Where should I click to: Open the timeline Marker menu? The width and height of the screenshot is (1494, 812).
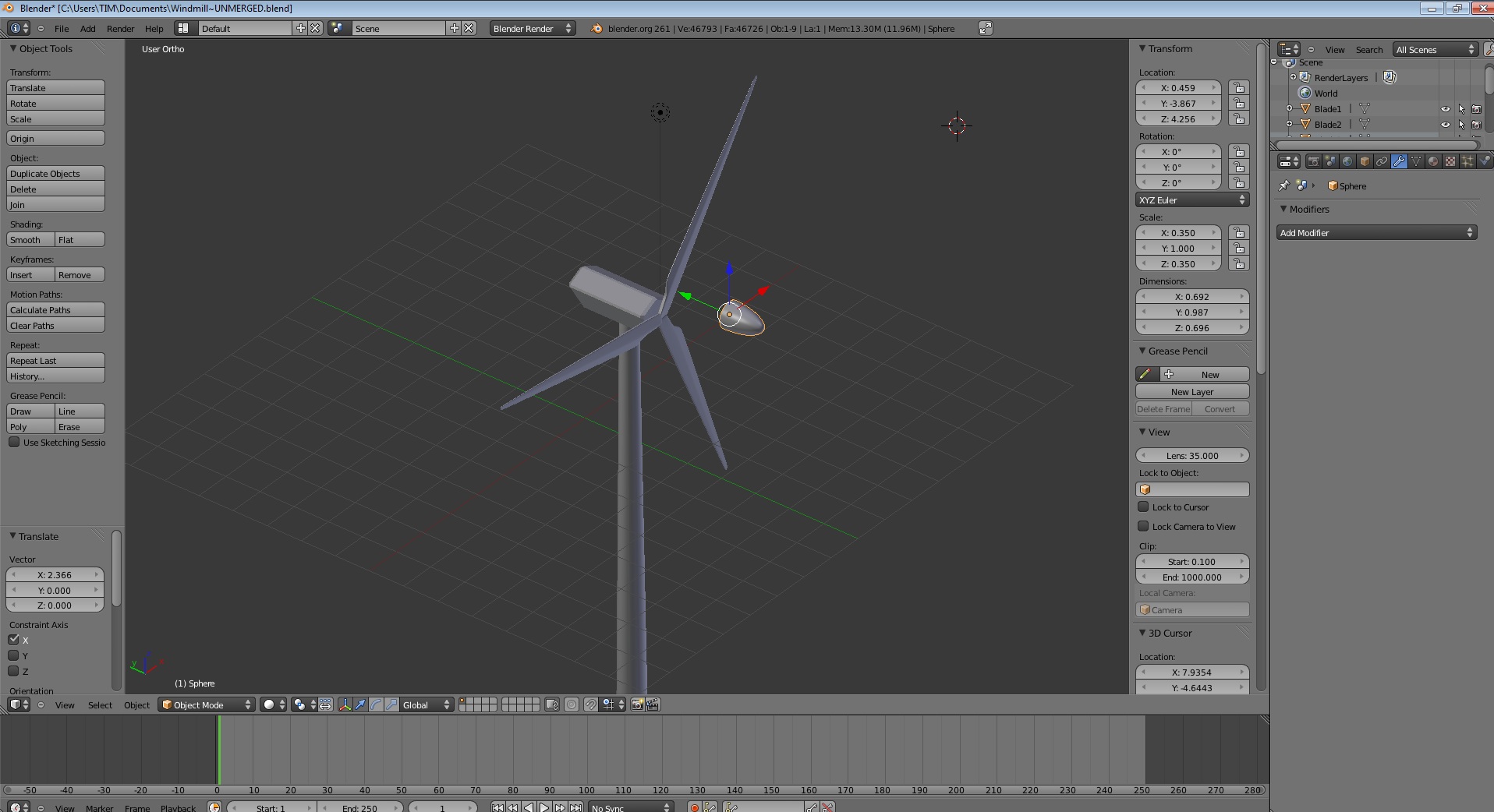pyautogui.click(x=99, y=807)
